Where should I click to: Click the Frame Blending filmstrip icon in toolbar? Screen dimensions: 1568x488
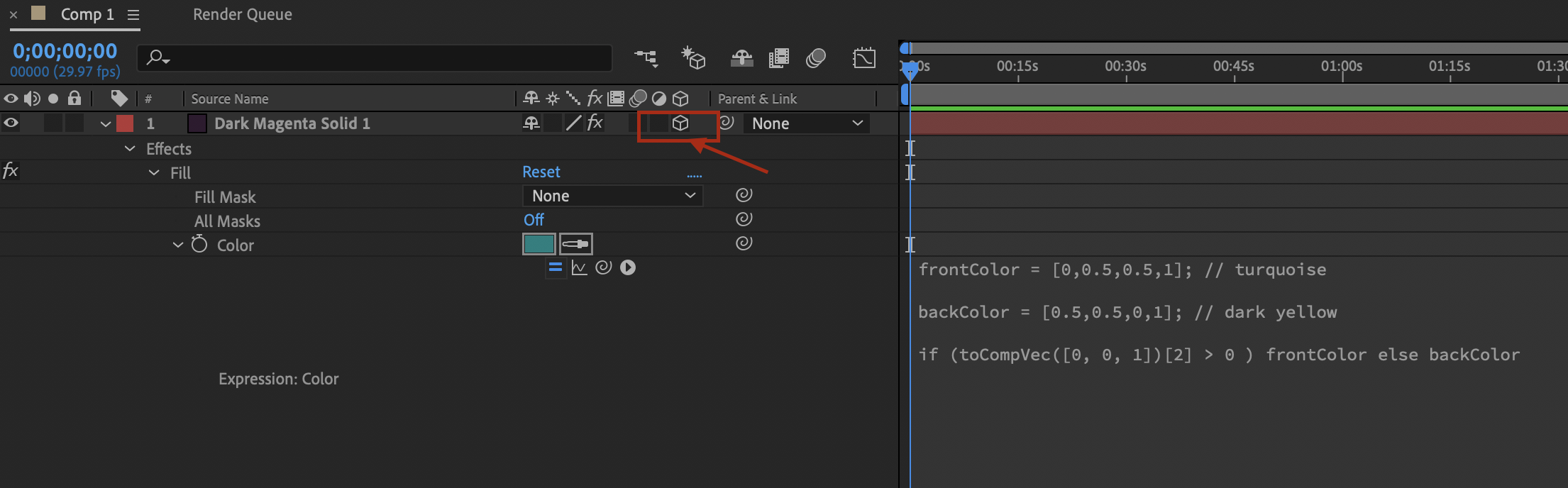[x=778, y=58]
